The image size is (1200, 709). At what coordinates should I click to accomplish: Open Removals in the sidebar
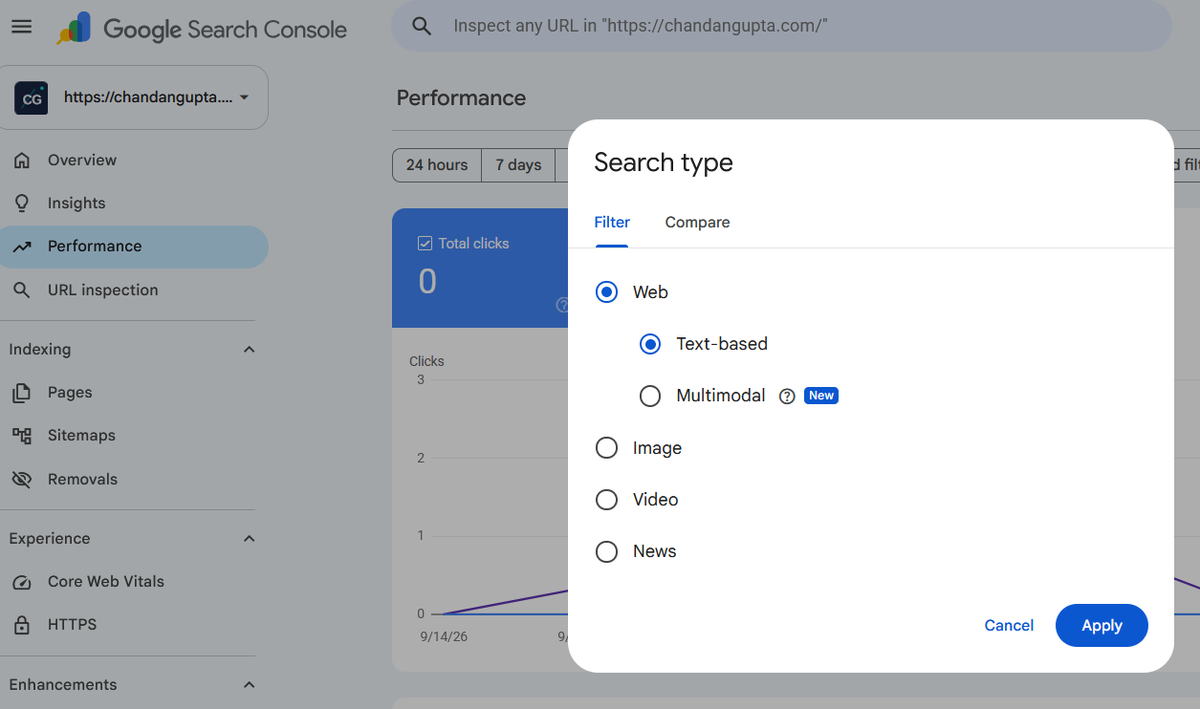click(134, 479)
